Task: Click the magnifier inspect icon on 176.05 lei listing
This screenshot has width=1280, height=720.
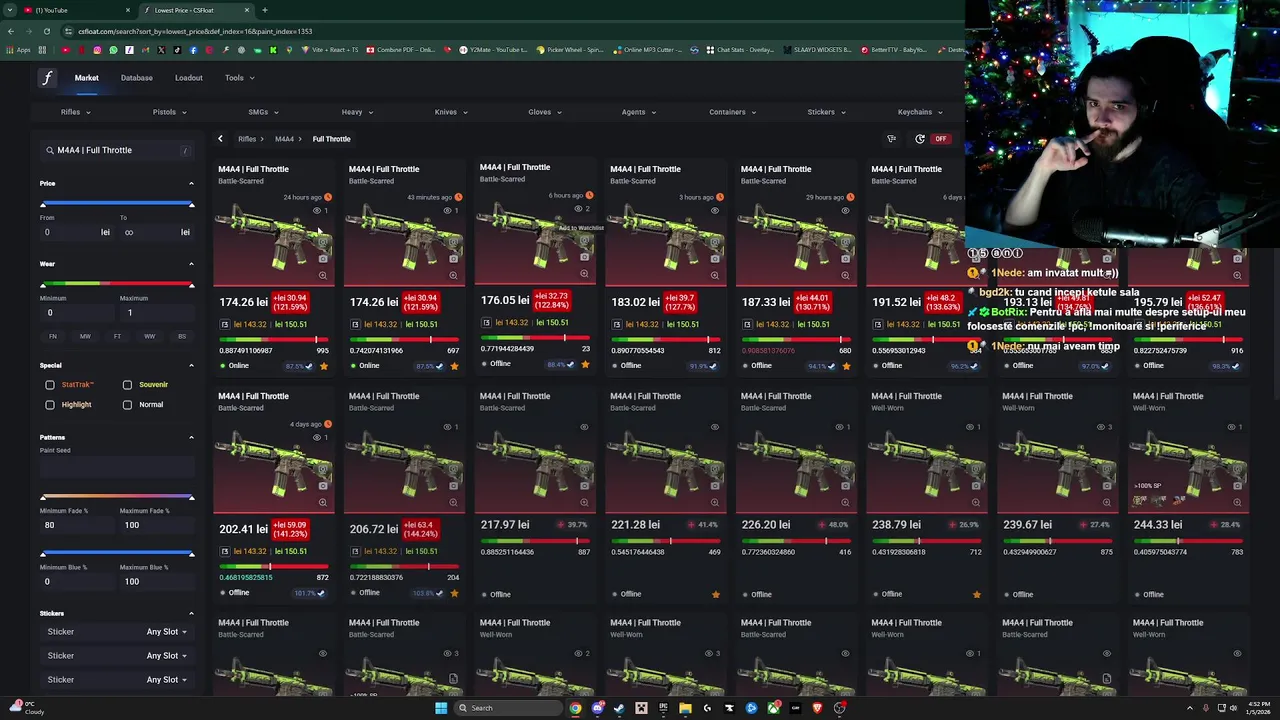Action: pyautogui.click(x=584, y=272)
